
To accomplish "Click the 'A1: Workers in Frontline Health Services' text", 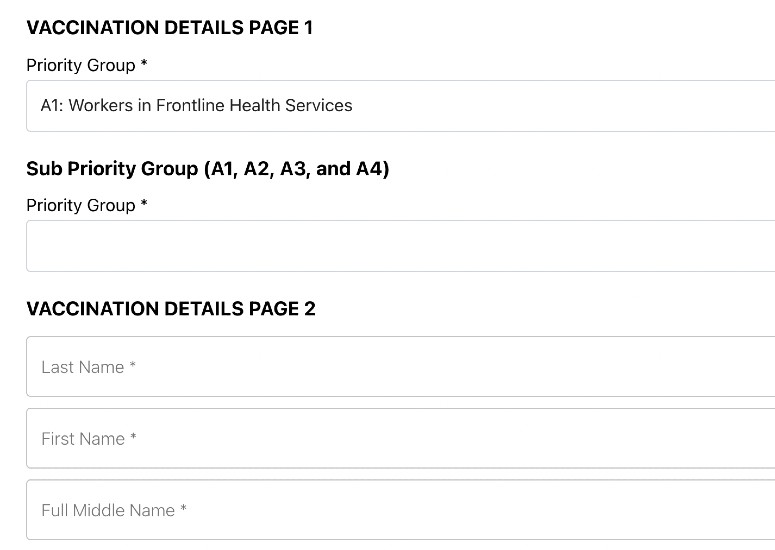I will click(x=196, y=105).
